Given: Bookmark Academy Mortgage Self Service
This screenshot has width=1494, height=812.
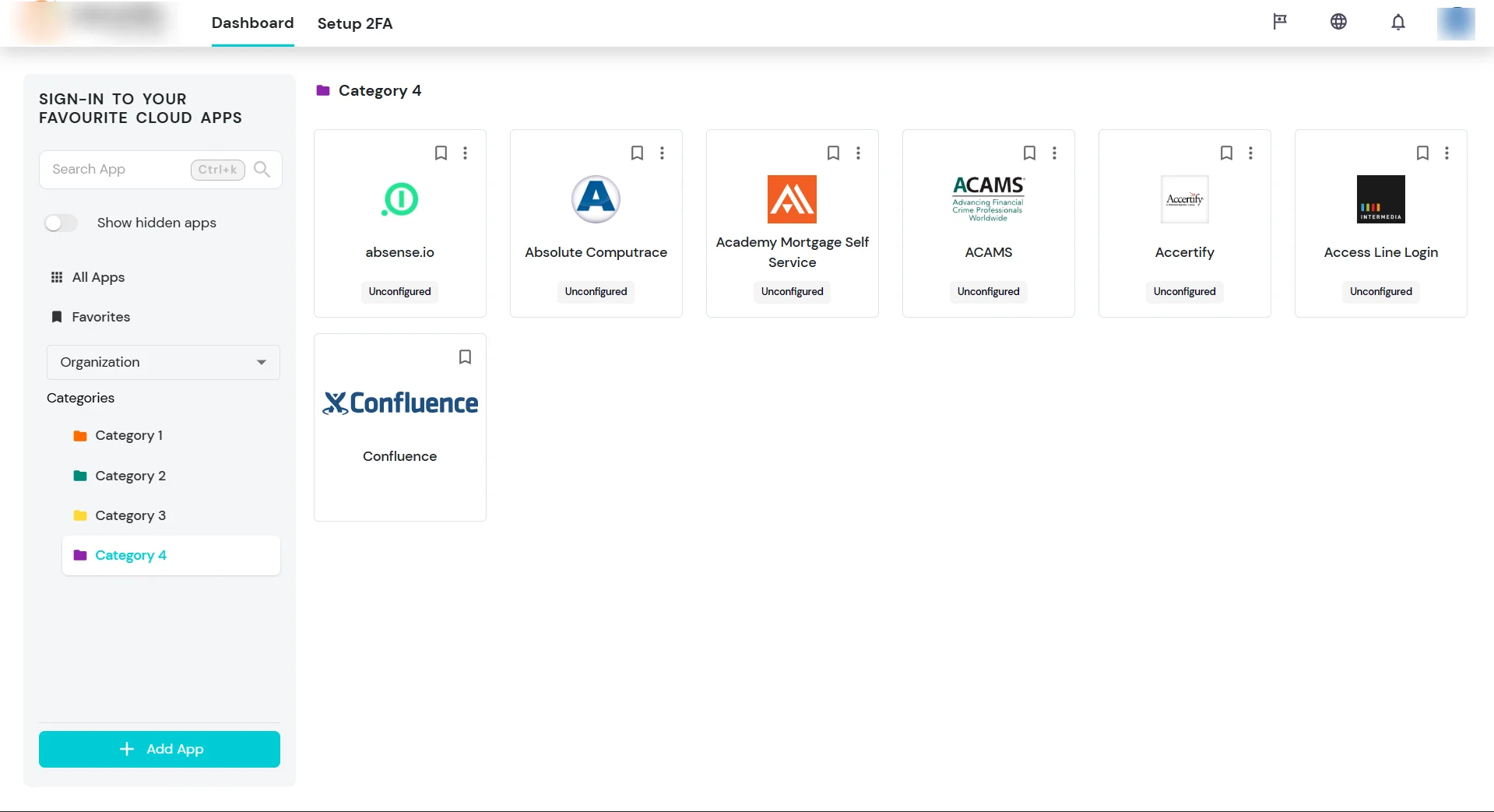Looking at the screenshot, I should [x=833, y=153].
